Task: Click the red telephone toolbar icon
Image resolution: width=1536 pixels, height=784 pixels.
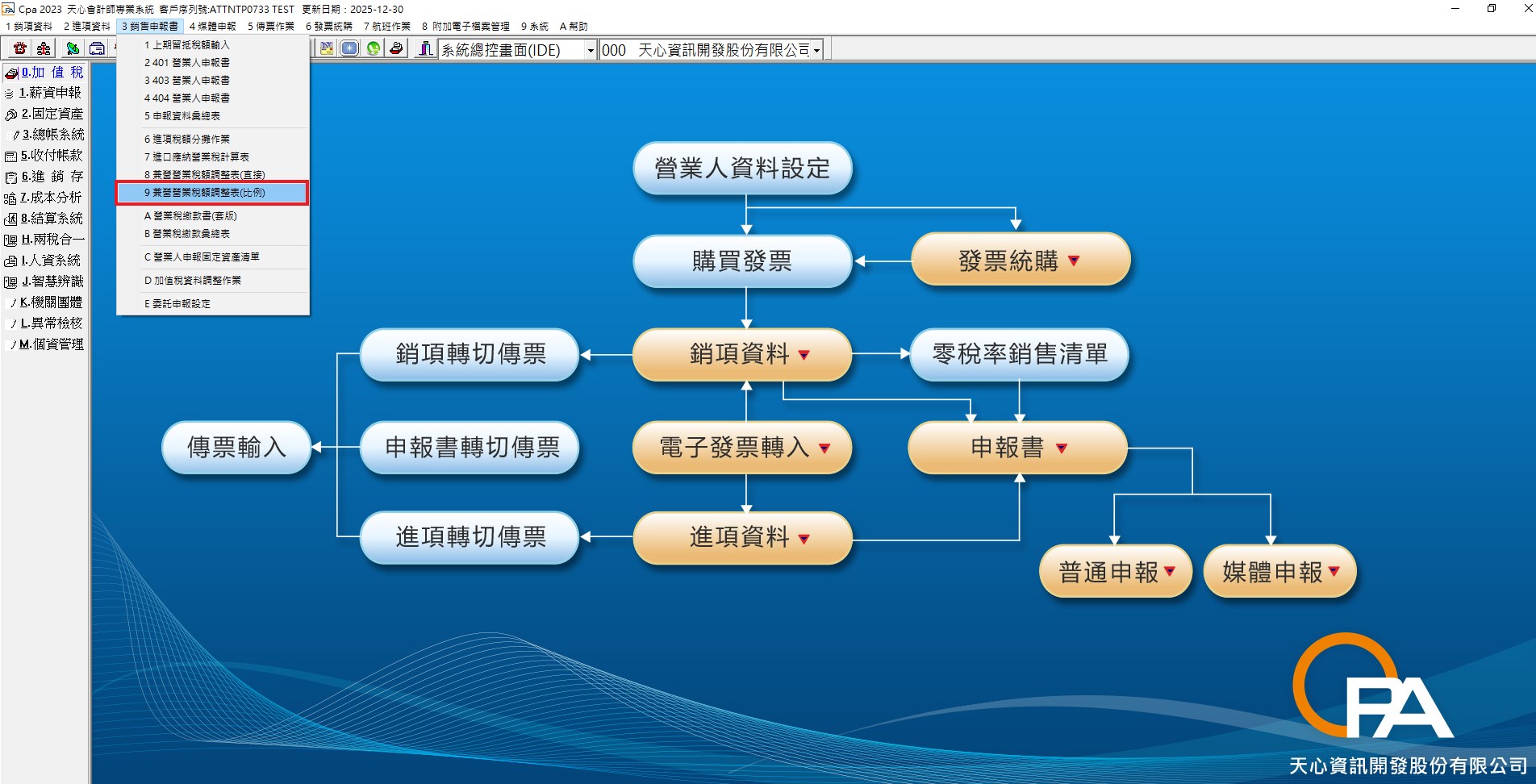Action: click(x=20, y=48)
